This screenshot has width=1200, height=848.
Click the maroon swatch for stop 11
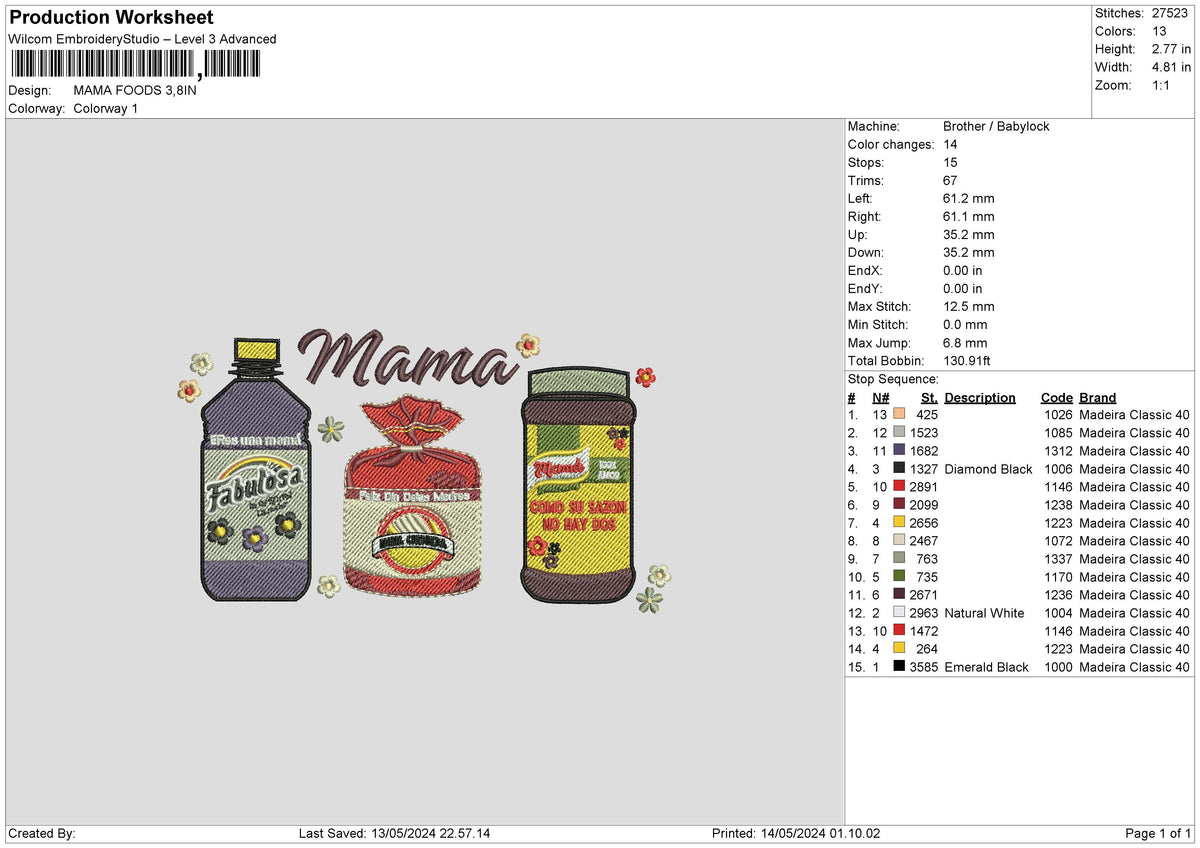[899, 594]
